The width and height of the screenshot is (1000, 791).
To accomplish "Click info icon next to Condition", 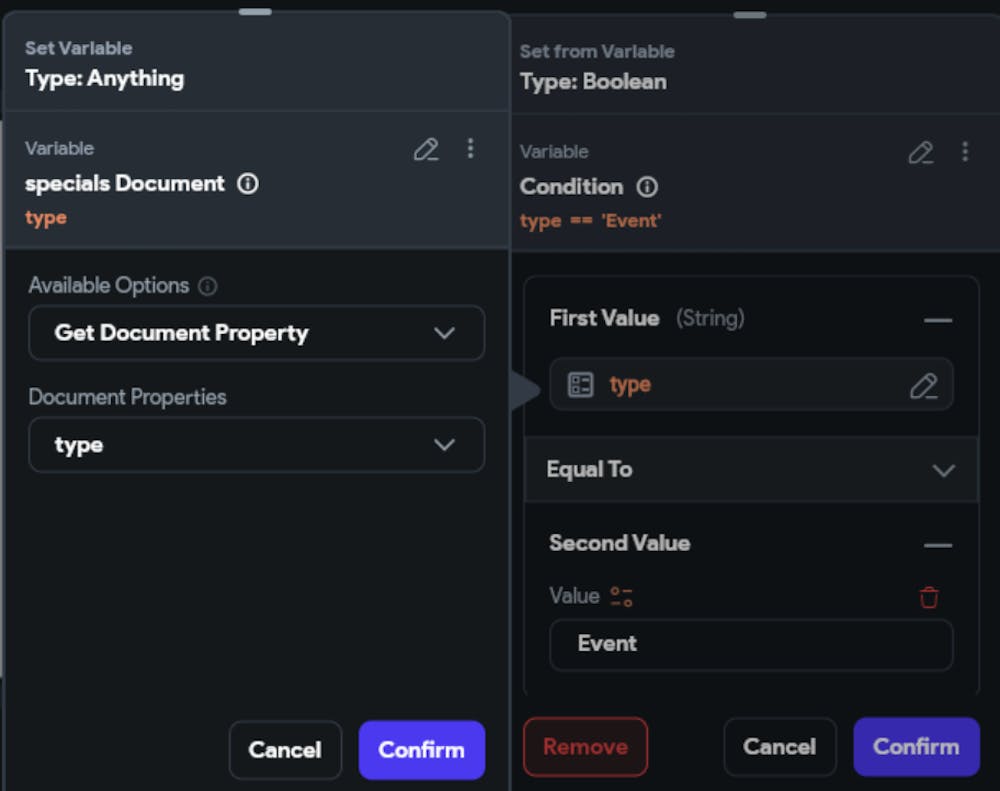I will pos(647,187).
